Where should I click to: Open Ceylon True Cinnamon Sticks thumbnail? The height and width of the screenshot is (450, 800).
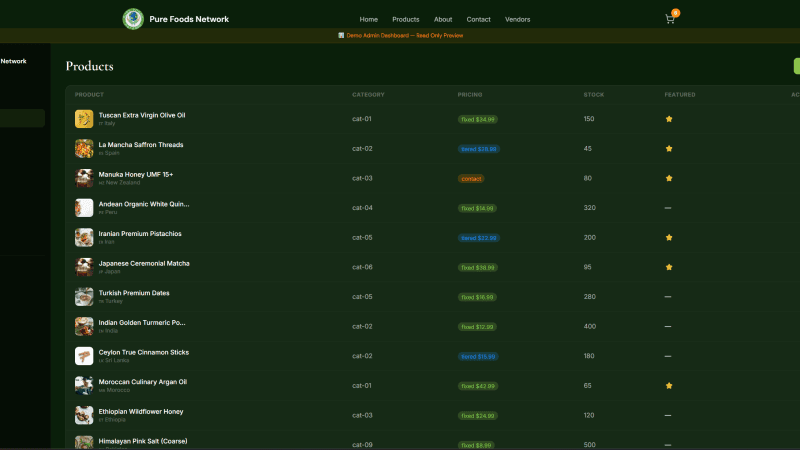(x=84, y=356)
